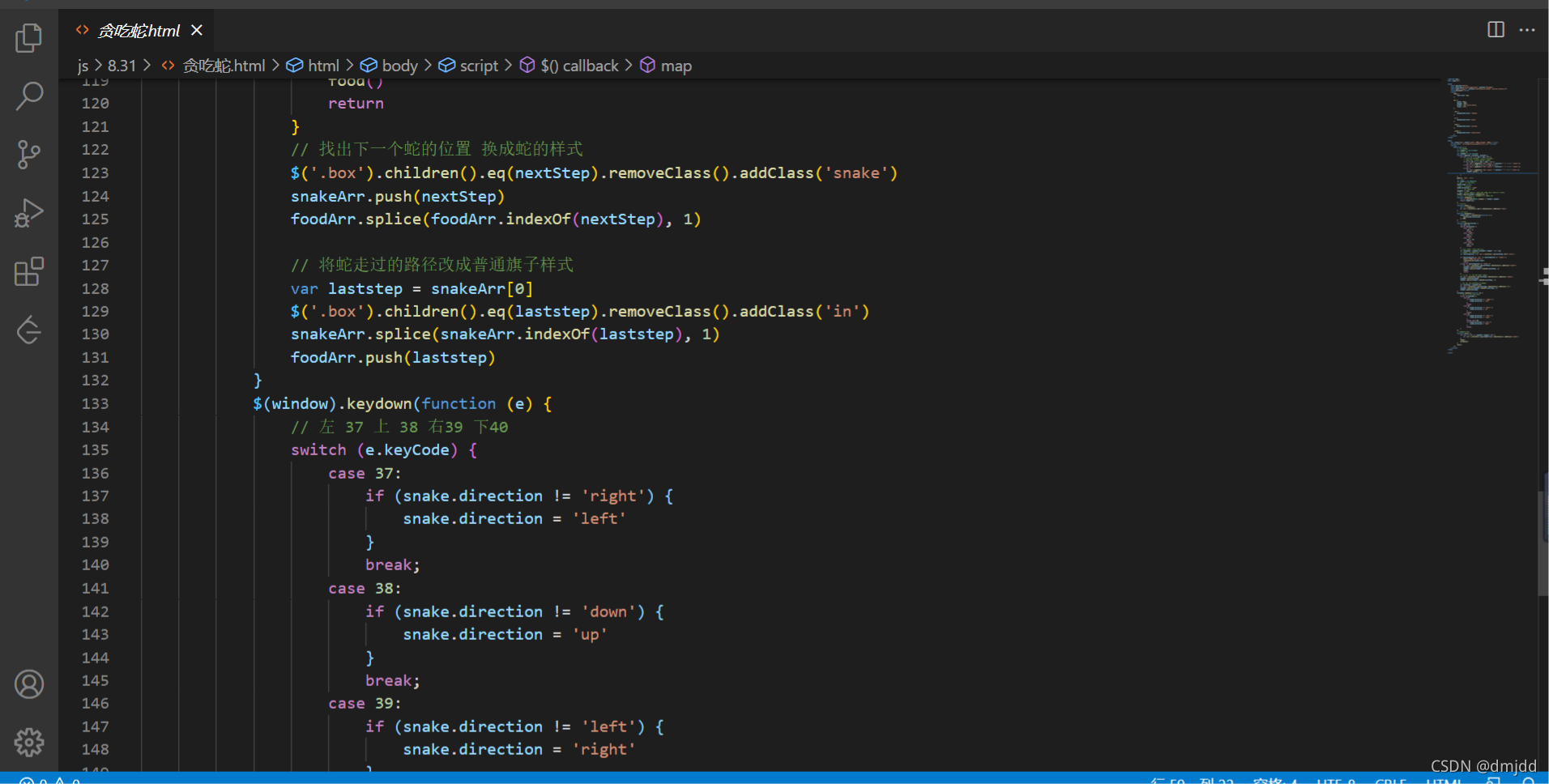Close the 贪吃蛇html editor tab
This screenshot has height=784, width=1549.
tap(197, 30)
